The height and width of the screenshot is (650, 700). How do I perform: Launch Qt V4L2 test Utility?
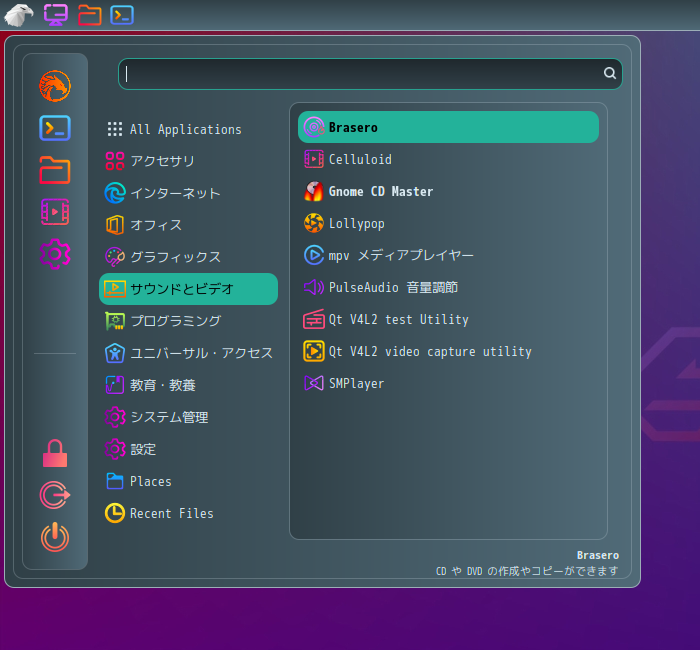coord(448,320)
